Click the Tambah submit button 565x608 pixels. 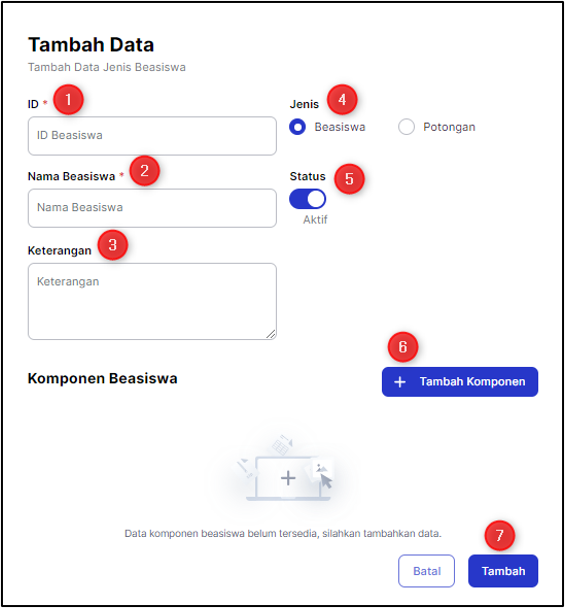(x=503, y=571)
